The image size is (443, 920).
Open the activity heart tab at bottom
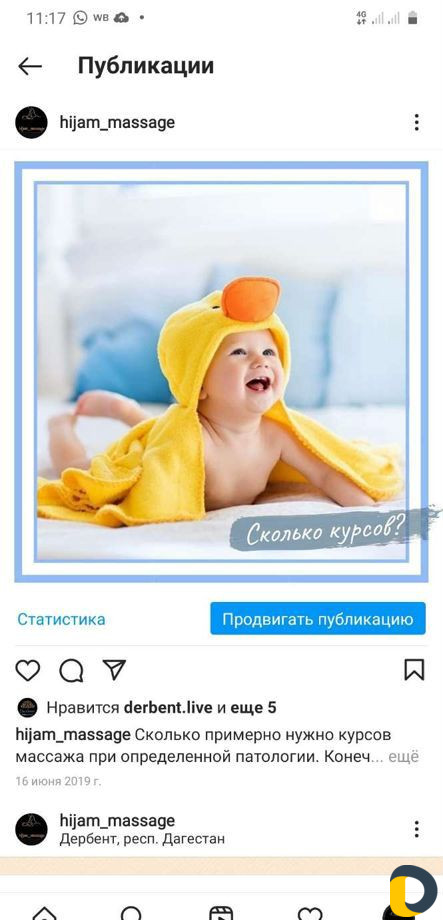(x=310, y=913)
